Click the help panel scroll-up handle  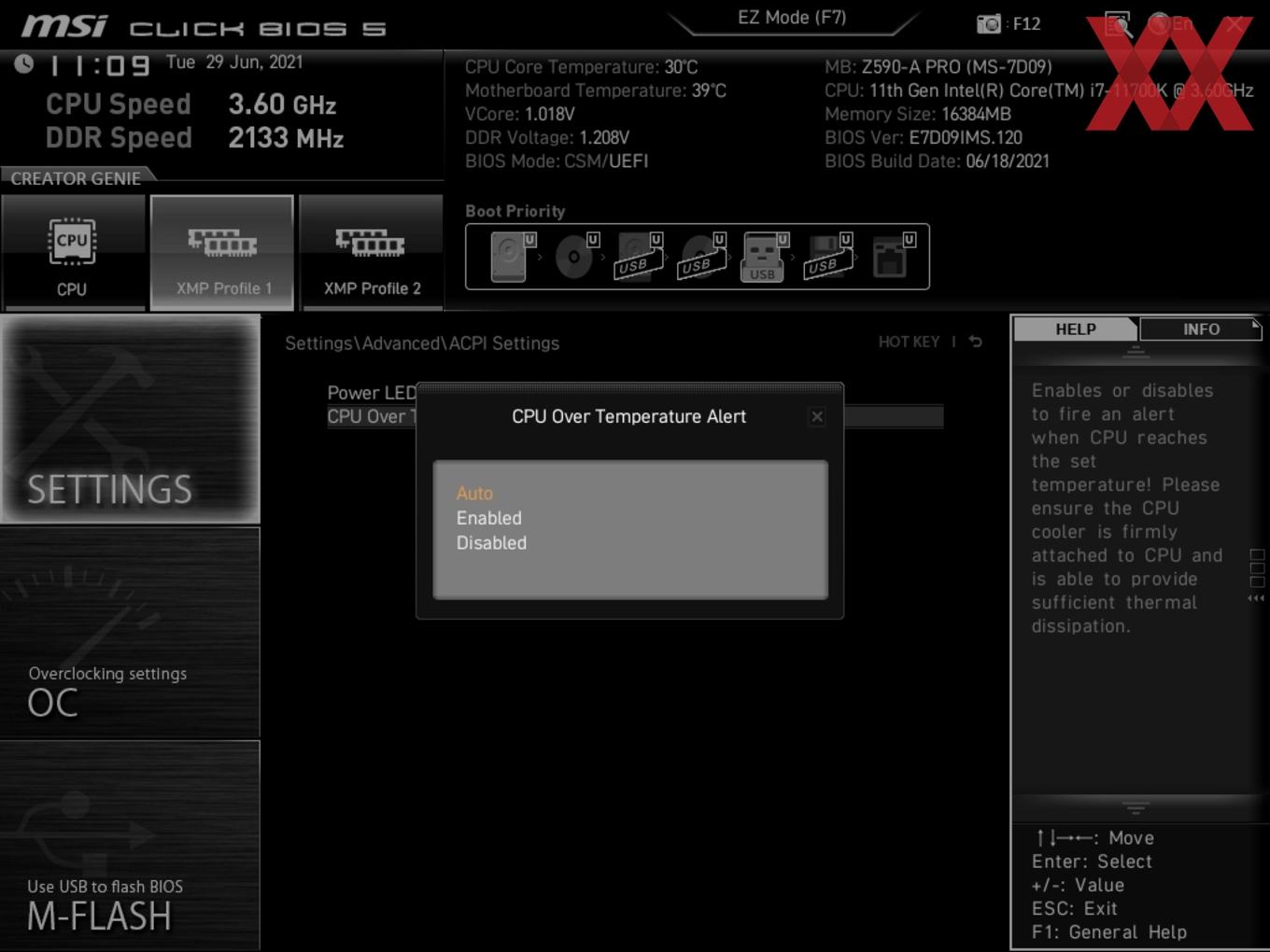coord(1136,352)
